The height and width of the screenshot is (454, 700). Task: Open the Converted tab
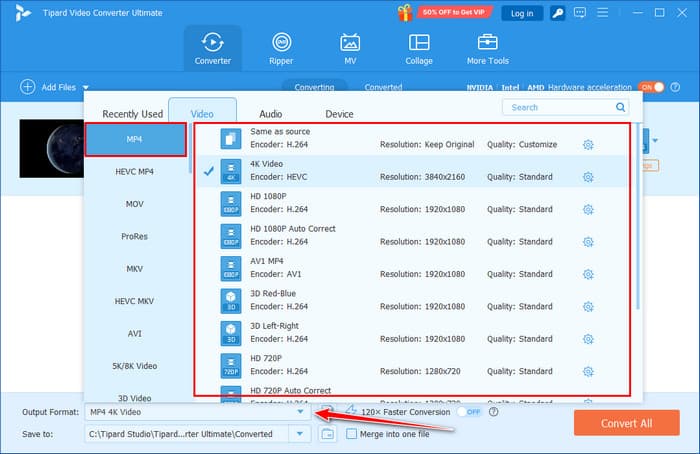pos(383,87)
